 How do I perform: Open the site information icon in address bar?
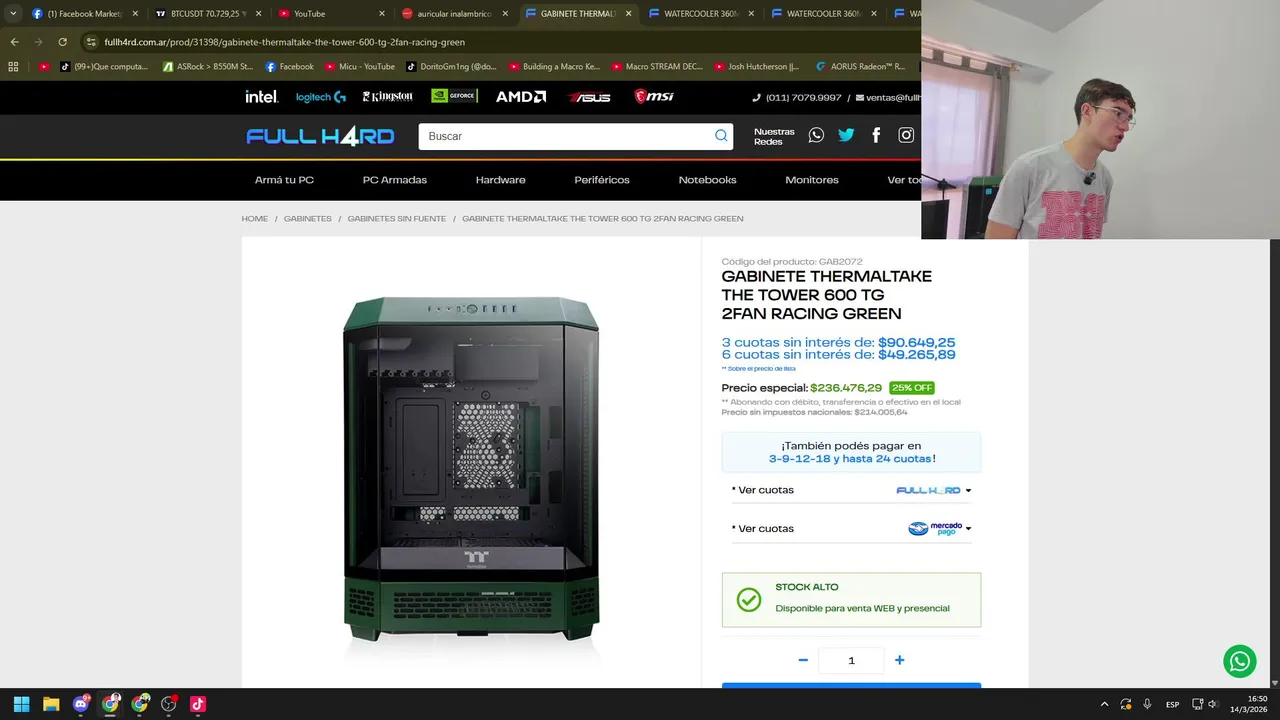(91, 42)
